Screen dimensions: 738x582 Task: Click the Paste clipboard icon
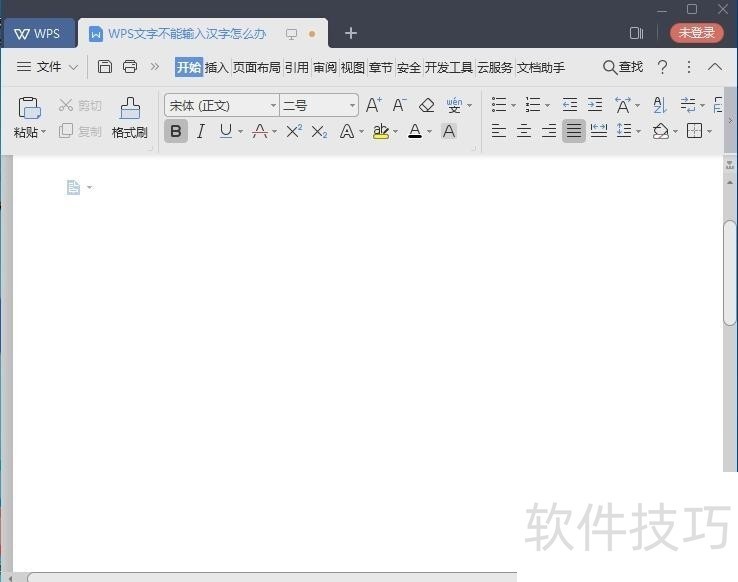(x=29, y=108)
